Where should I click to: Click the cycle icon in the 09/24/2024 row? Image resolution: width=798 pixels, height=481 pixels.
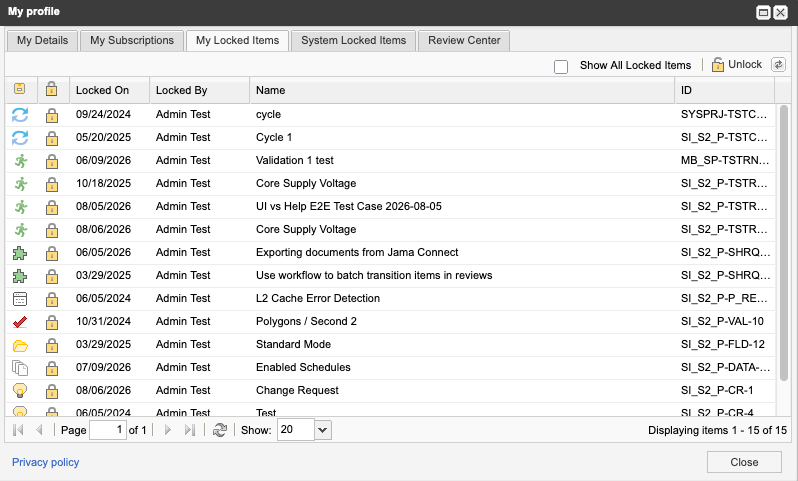[x=20, y=115]
